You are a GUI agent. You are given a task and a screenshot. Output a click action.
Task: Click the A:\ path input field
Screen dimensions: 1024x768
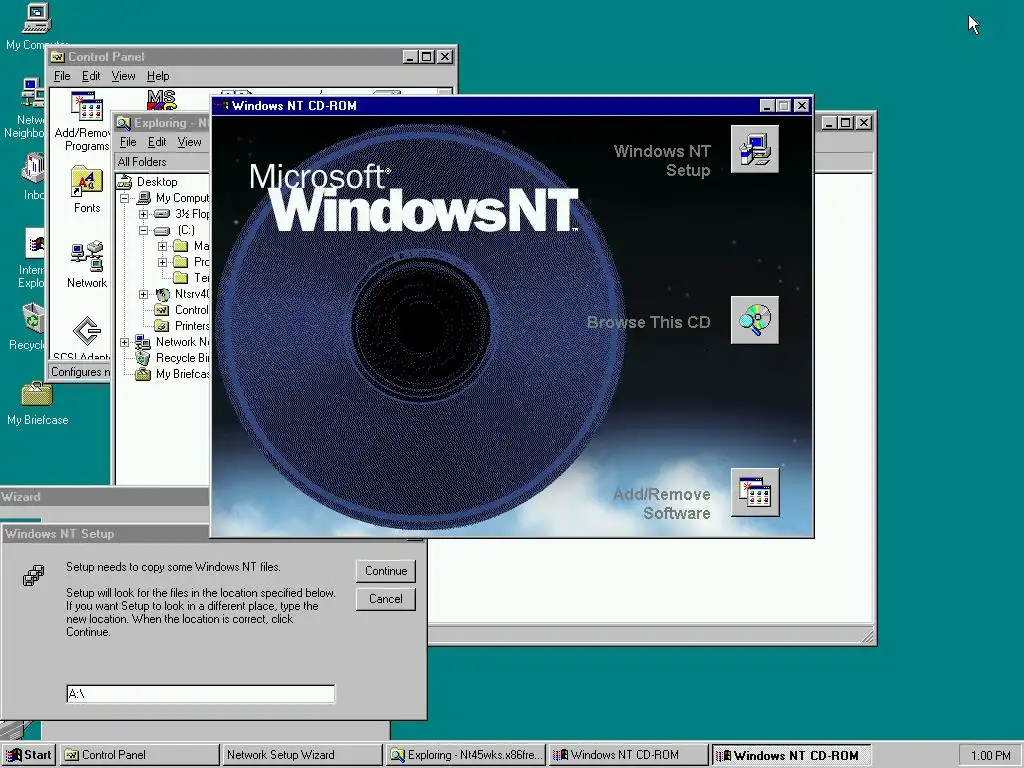click(200, 694)
